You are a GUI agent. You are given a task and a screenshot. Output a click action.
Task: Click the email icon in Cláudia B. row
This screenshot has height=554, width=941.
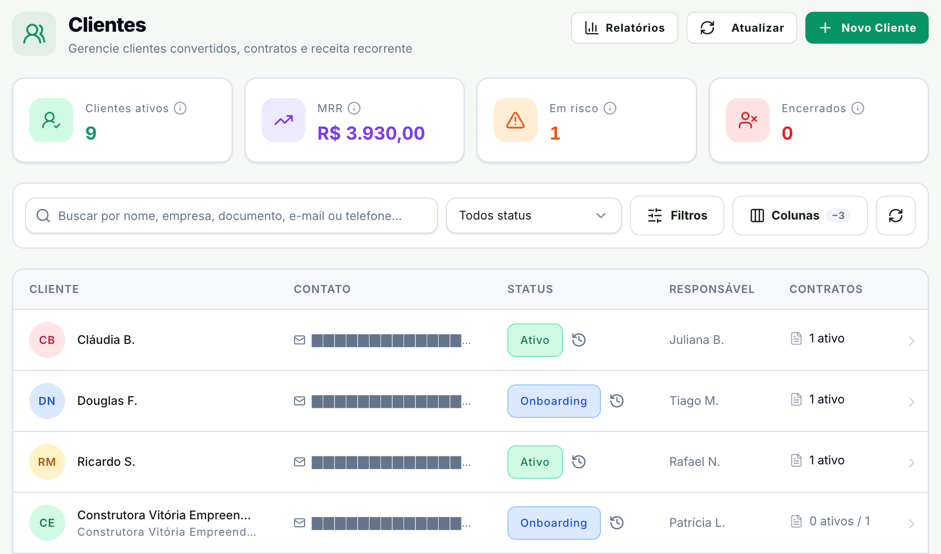(299, 340)
